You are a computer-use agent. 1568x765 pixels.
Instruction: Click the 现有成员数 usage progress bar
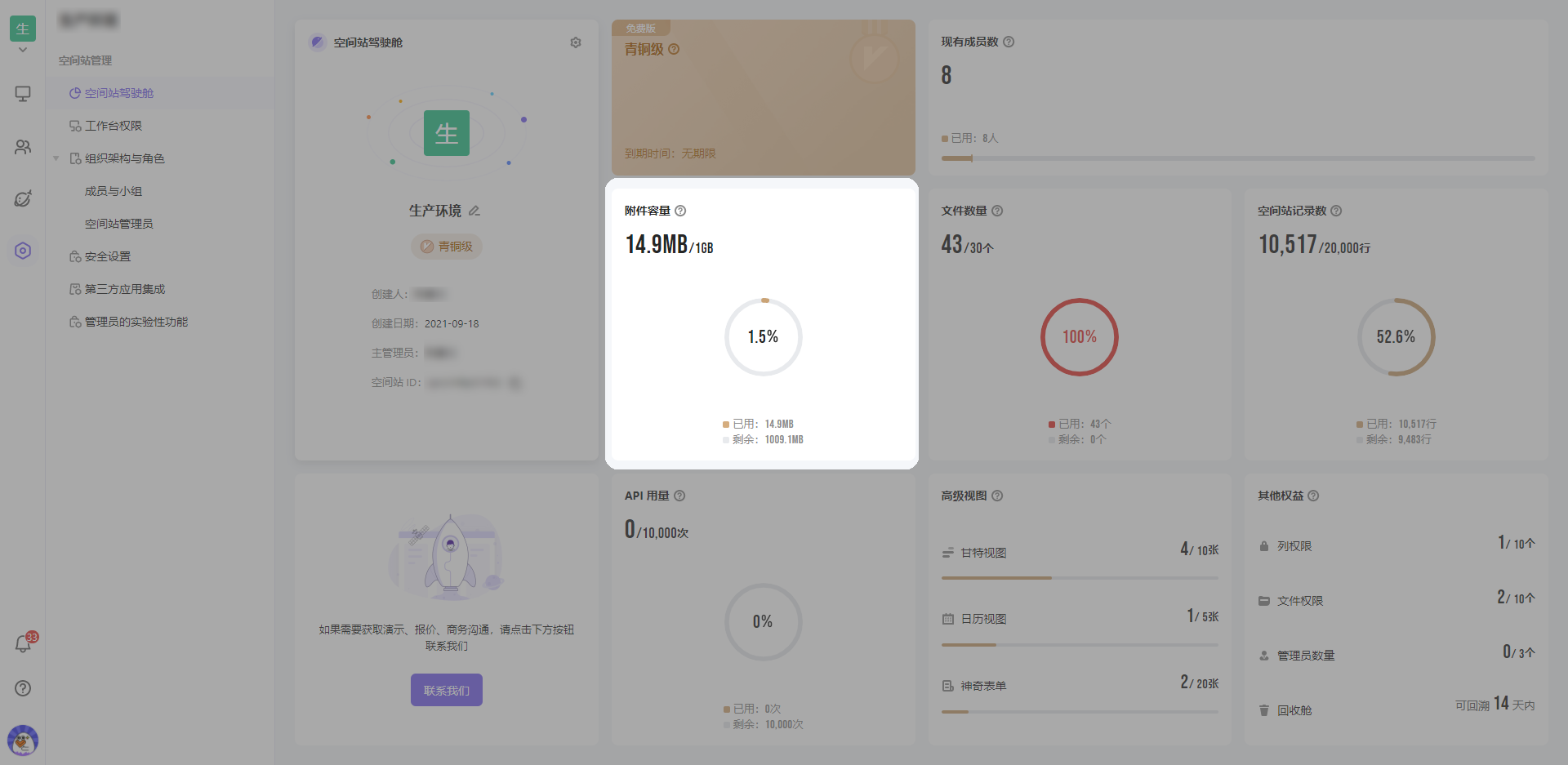click(1237, 158)
